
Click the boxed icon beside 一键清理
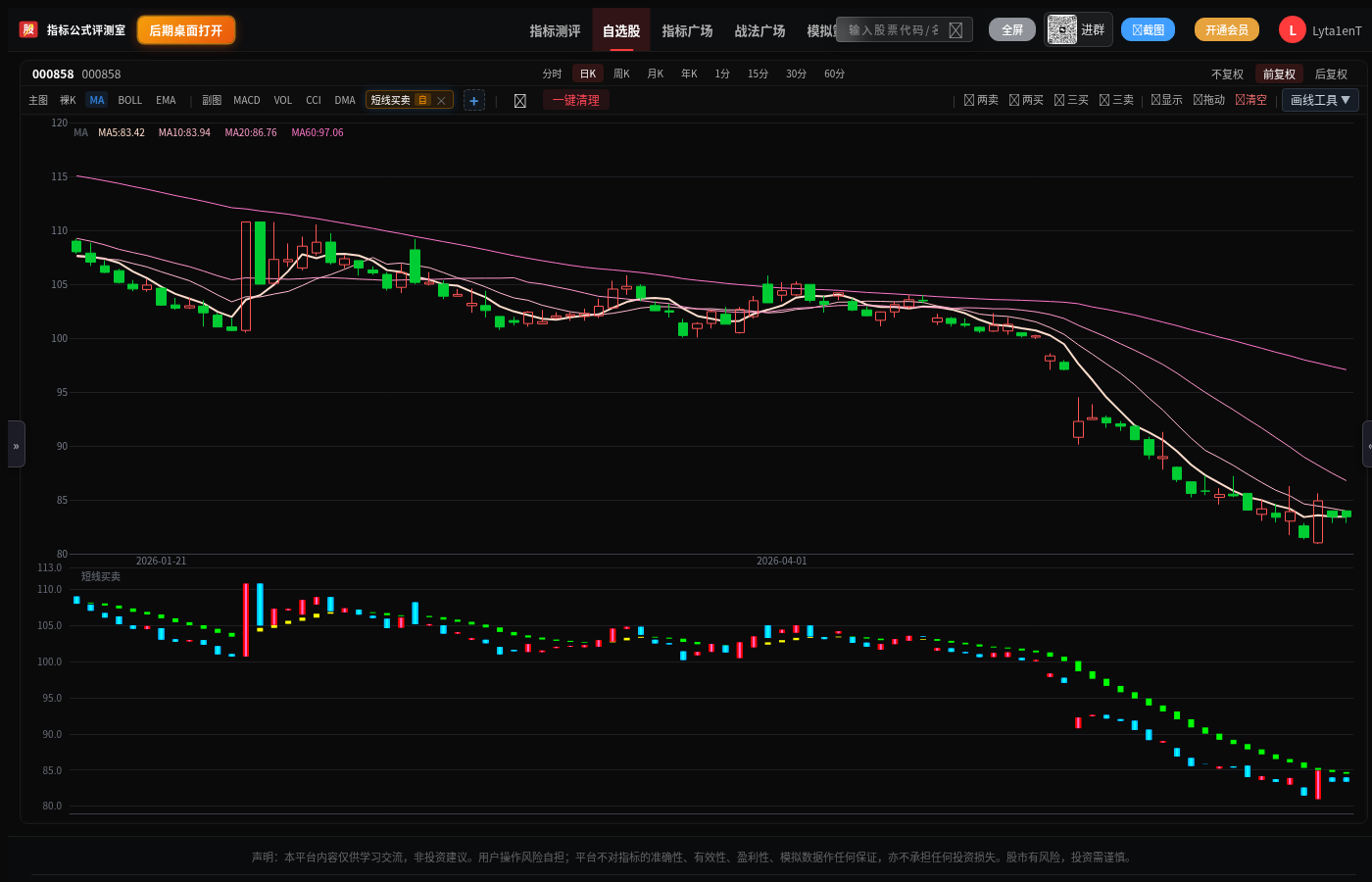point(520,101)
